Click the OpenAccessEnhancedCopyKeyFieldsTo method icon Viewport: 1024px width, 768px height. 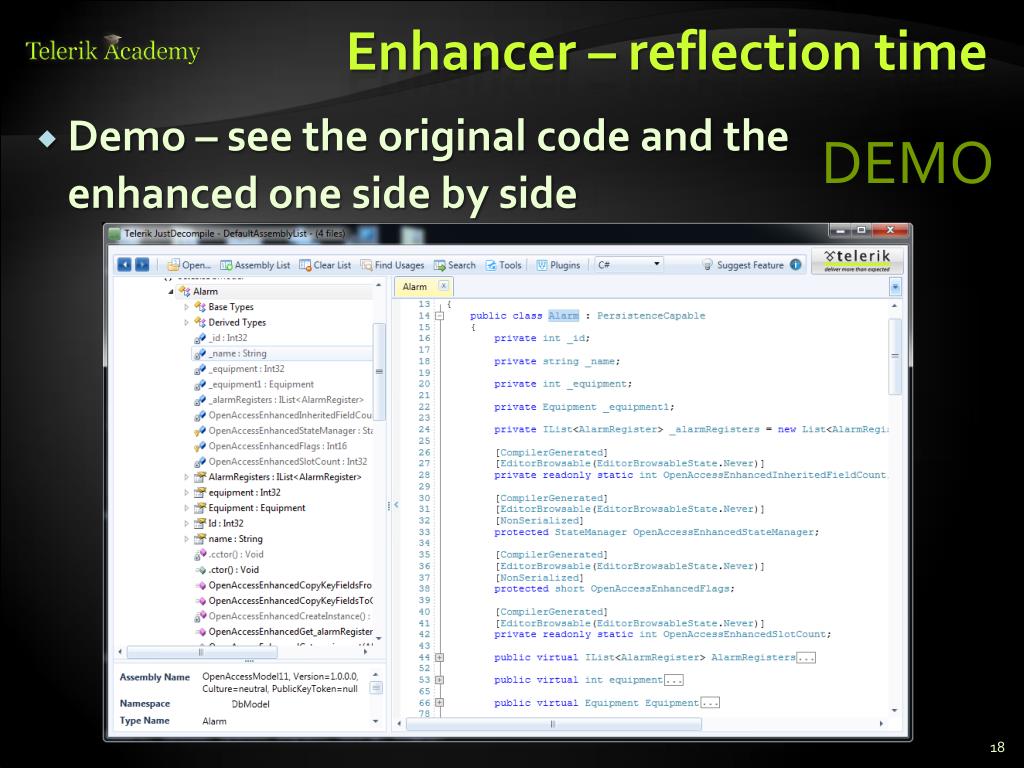pos(200,601)
